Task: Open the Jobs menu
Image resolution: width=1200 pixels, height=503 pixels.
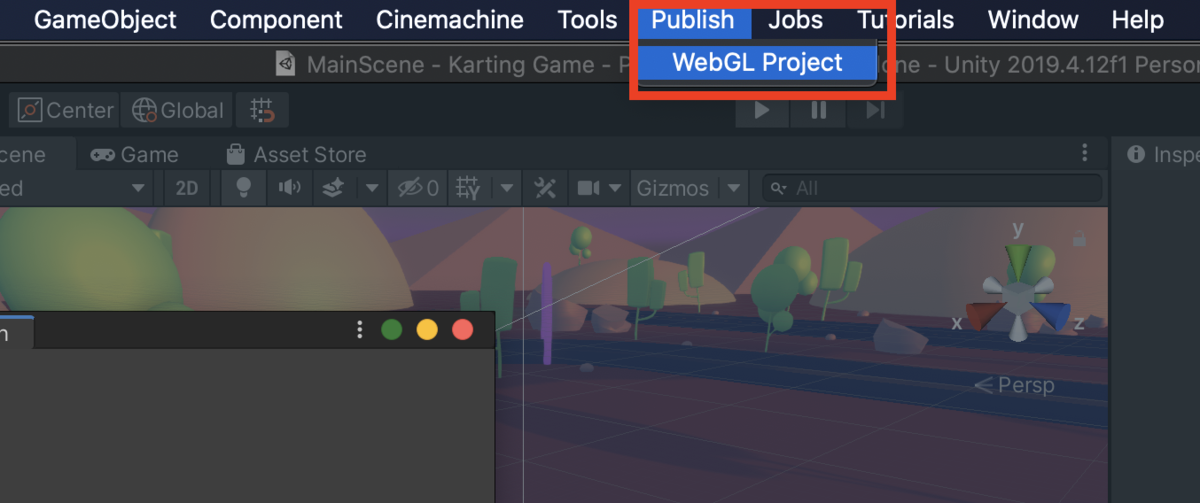Action: pos(795,20)
